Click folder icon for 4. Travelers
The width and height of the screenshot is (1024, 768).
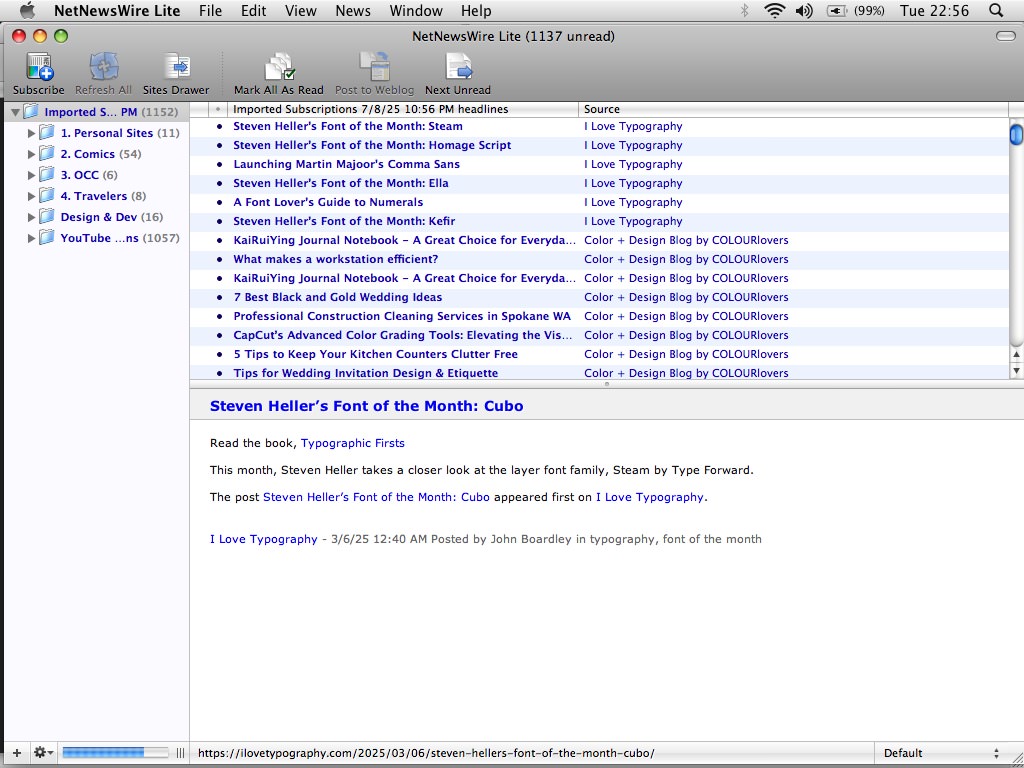pyautogui.click(x=46, y=196)
